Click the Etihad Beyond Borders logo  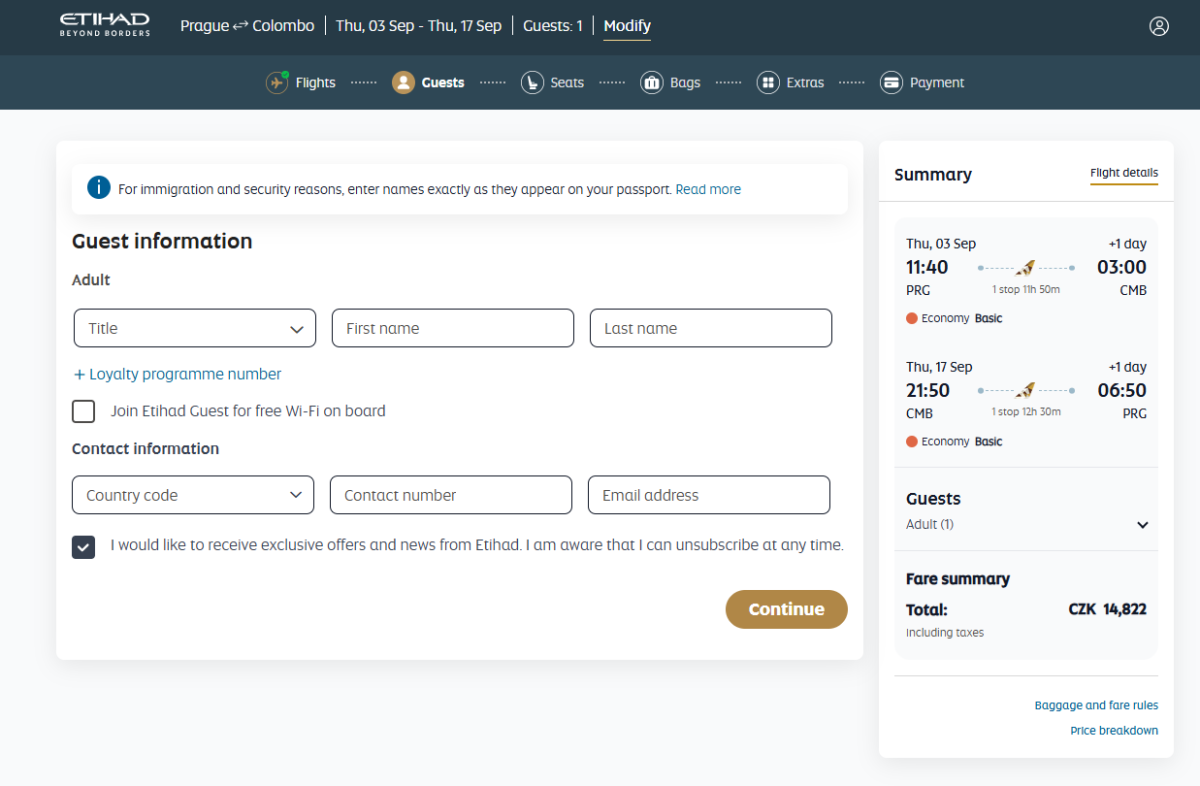click(x=105, y=25)
